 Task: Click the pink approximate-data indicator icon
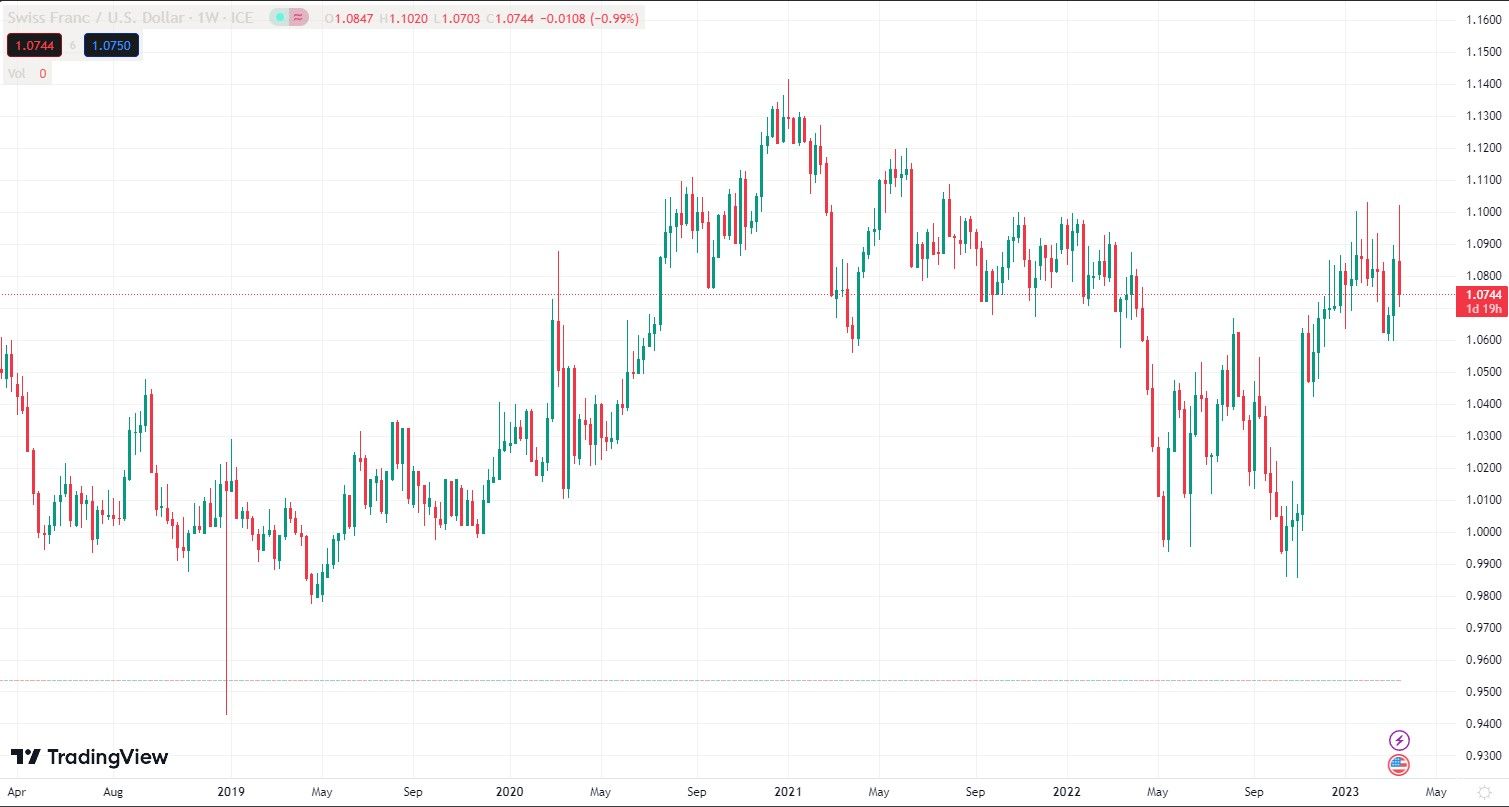(299, 17)
